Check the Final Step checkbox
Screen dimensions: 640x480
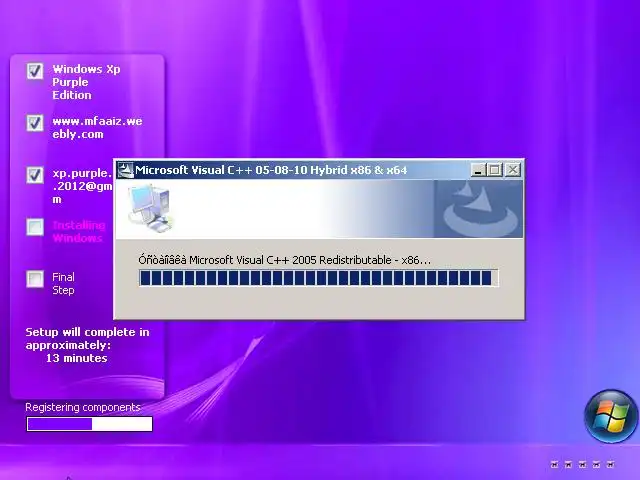click(35, 279)
